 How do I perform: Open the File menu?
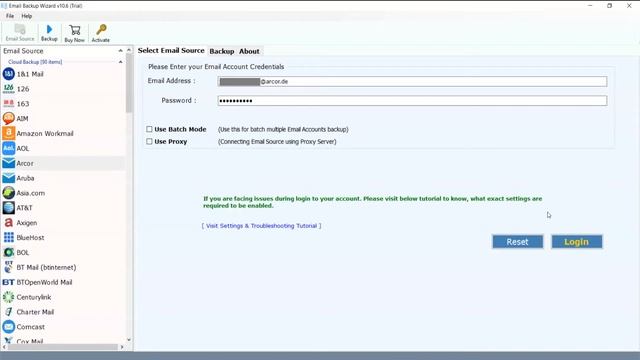pos(10,16)
